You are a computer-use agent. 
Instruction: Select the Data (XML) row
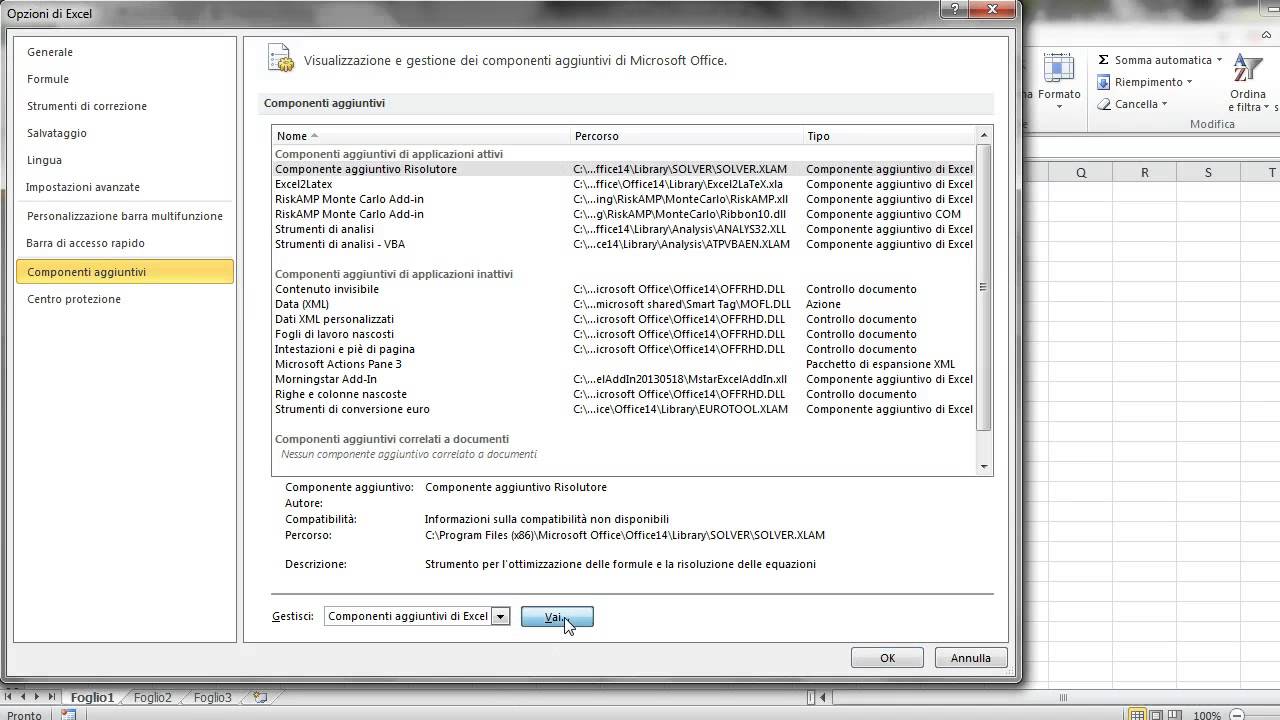[x=624, y=304]
